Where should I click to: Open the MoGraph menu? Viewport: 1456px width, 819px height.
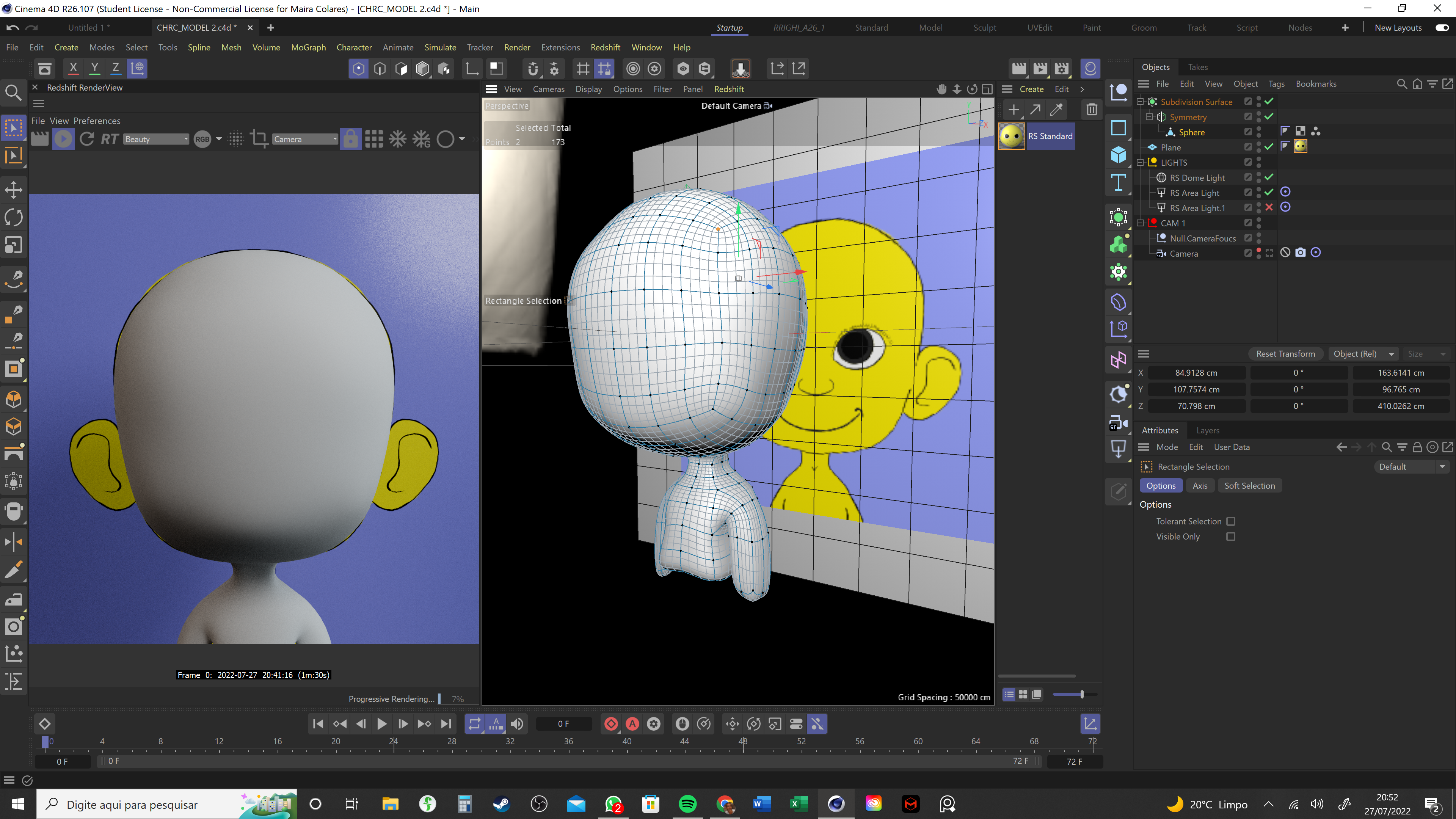308,47
